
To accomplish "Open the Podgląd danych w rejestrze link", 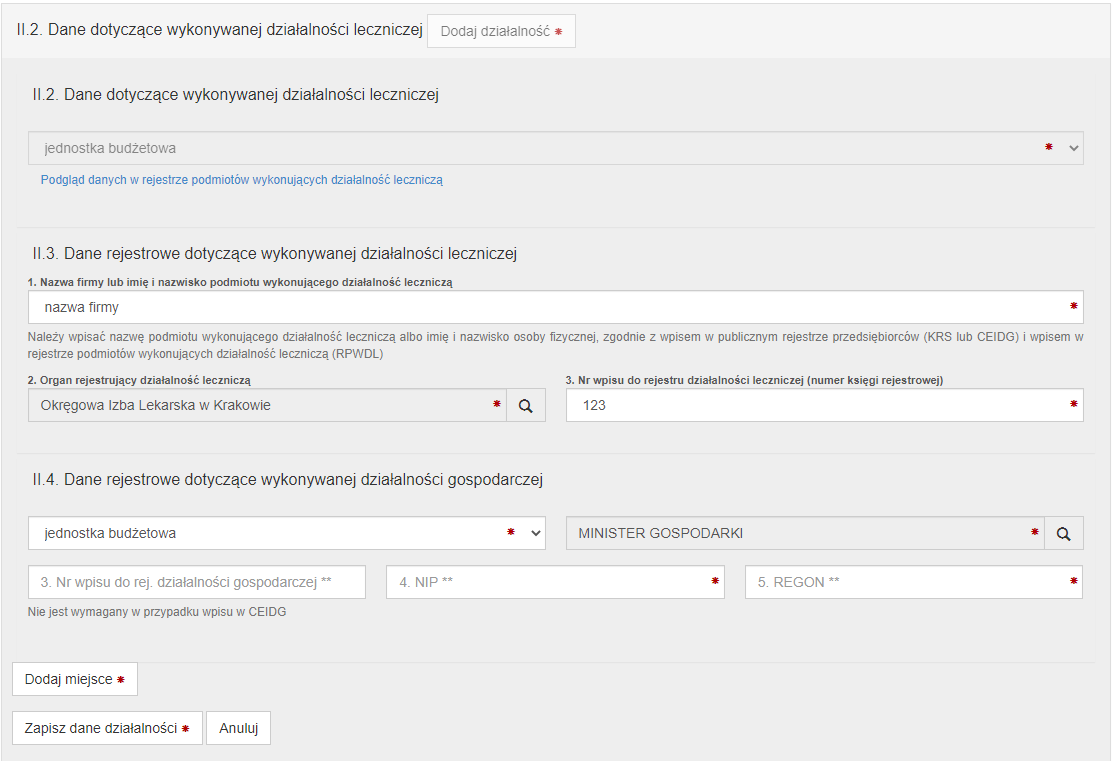I will pyautogui.click(x=241, y=181).
